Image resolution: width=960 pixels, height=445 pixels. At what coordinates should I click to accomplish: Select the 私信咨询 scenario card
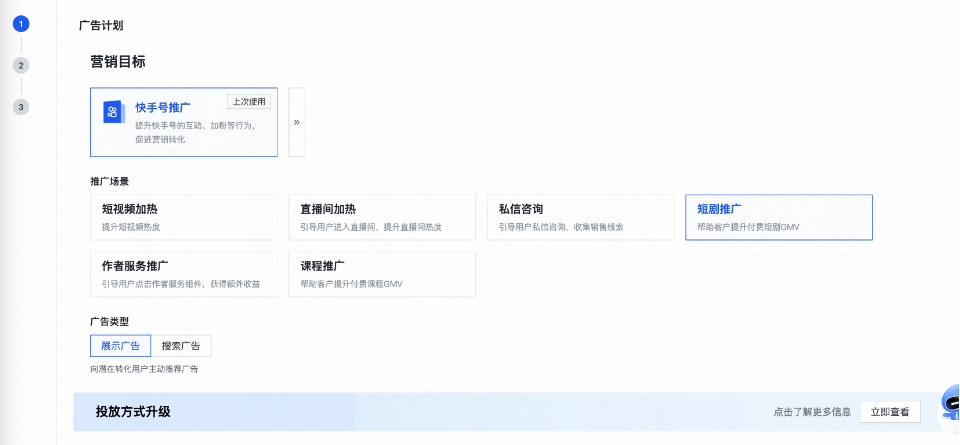tap(580, 217)
